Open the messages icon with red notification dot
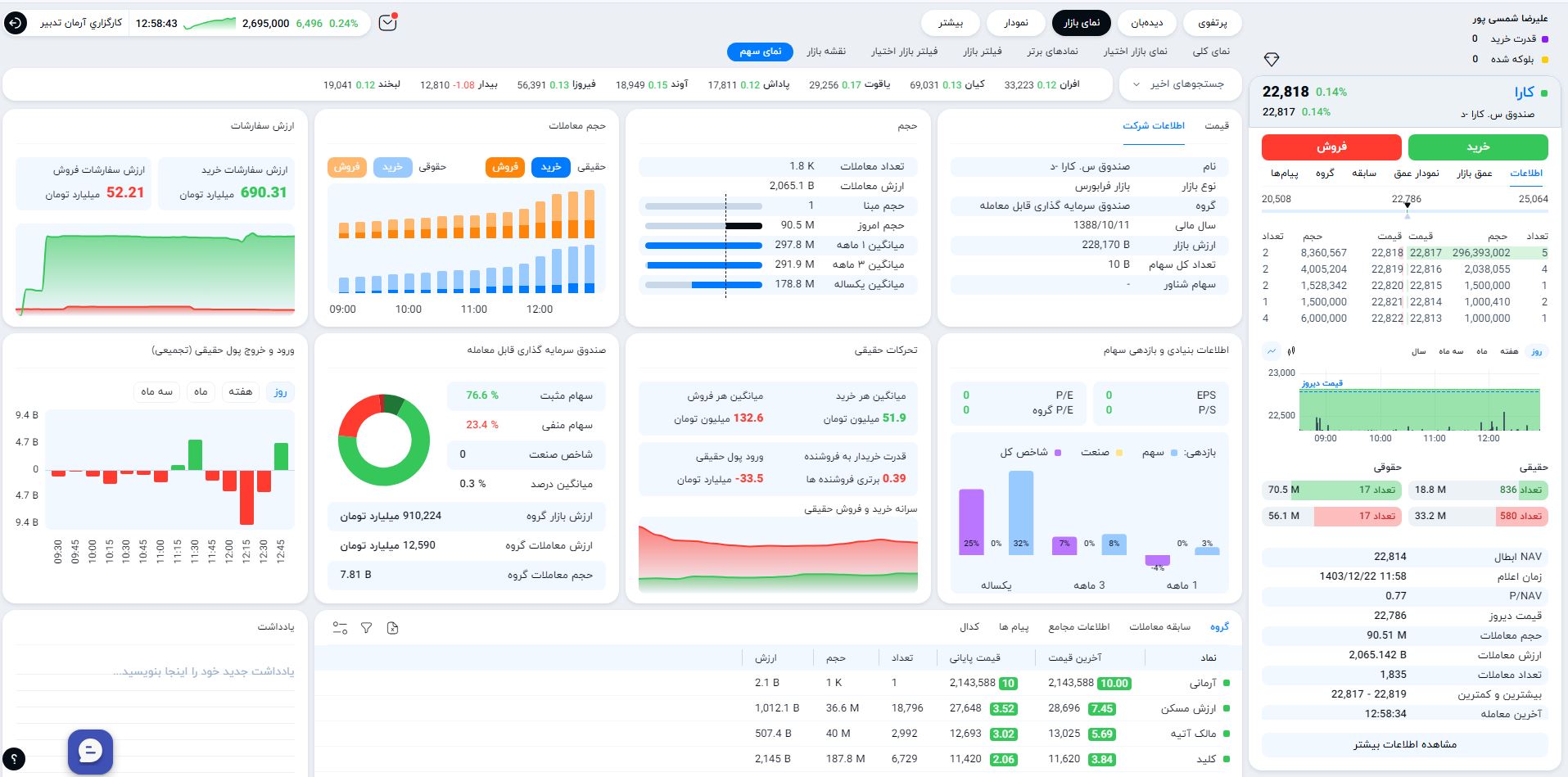Viewport: 1568px width, 777px height. pyautogui.click(x=388, y=23)
